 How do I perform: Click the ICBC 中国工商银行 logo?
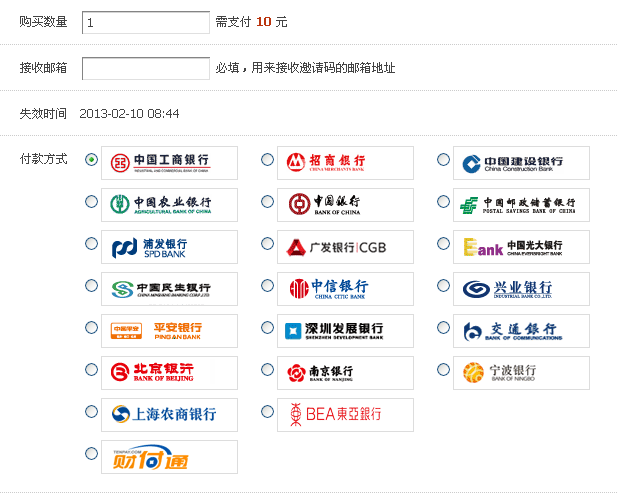169,163
